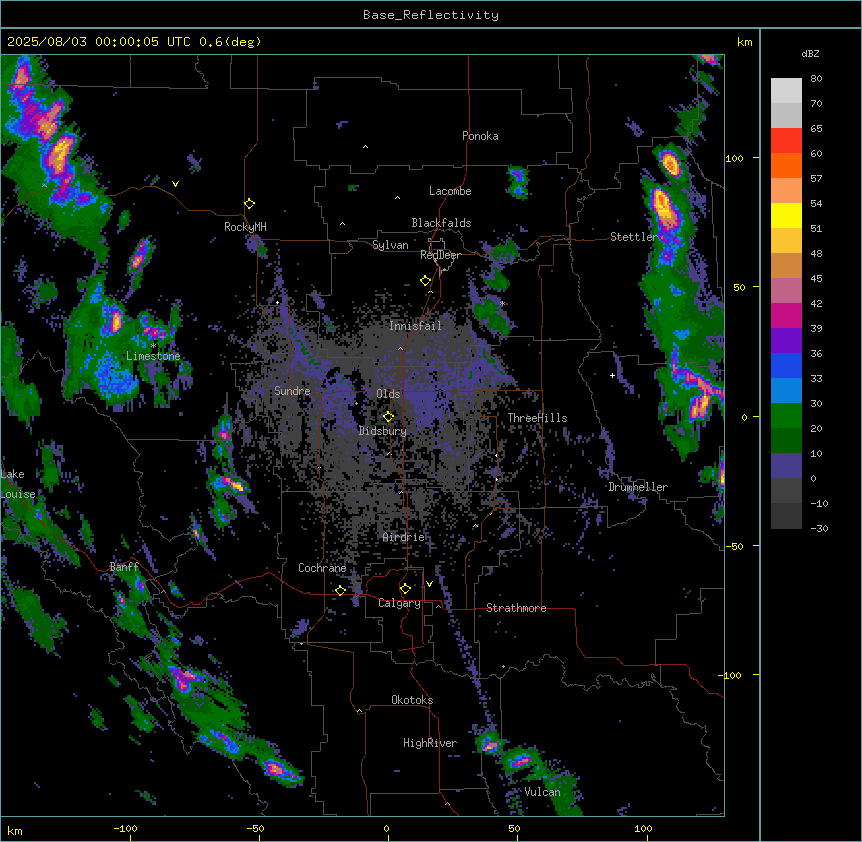This screenshot has width=862, height=842.
Task: Select the yellow diamond marker between Olds and Didsbury
Action: (x=389, y=416)
